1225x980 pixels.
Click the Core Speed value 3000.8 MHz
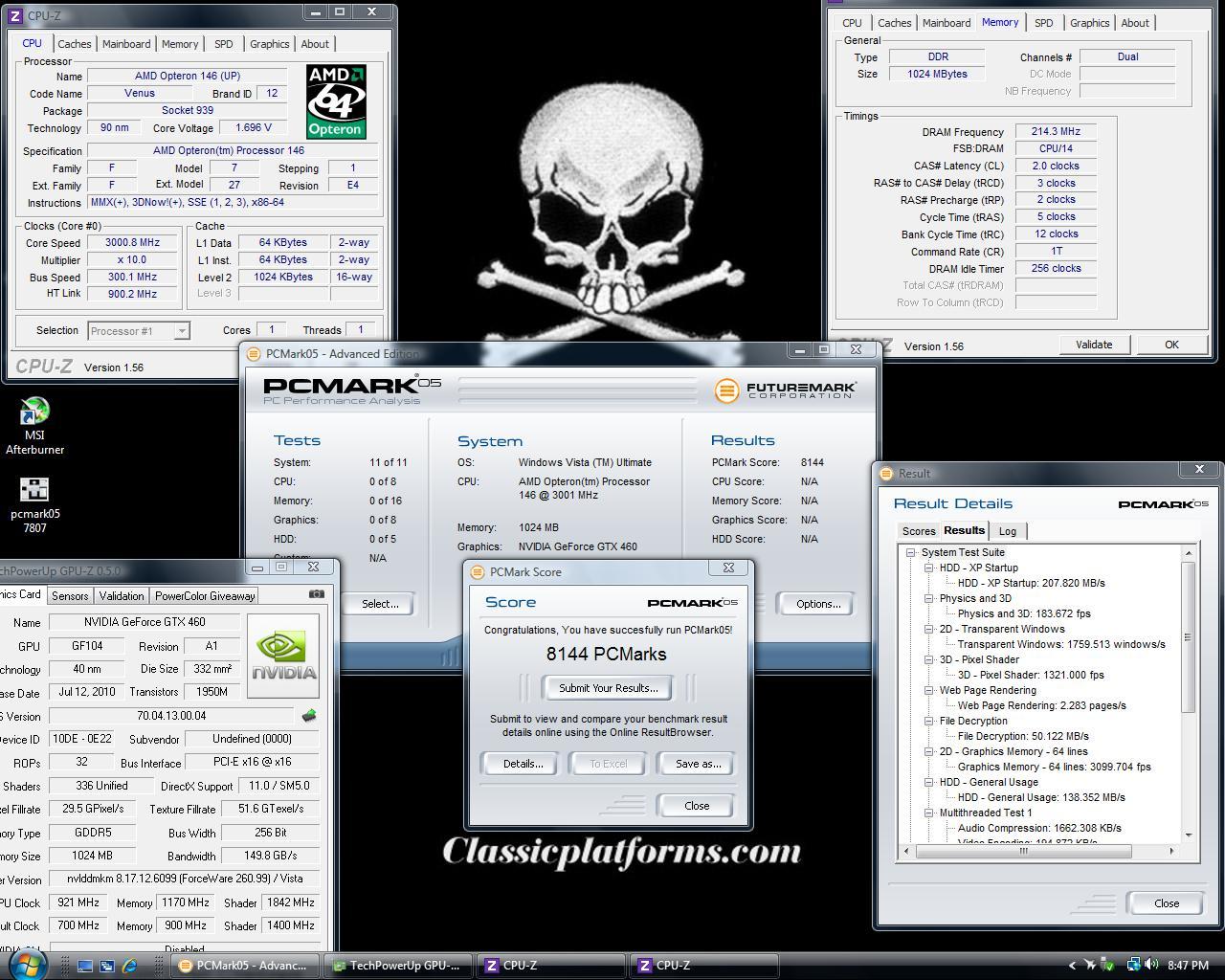point(132,243)
